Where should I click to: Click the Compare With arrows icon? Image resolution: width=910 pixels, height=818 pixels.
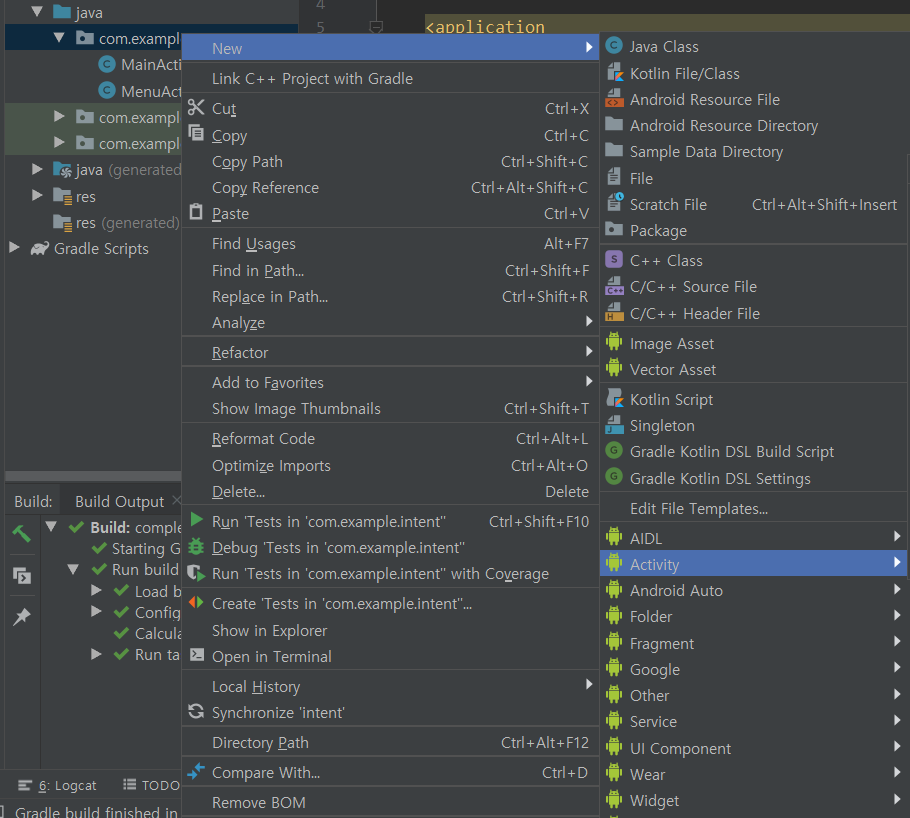(196, 771)
